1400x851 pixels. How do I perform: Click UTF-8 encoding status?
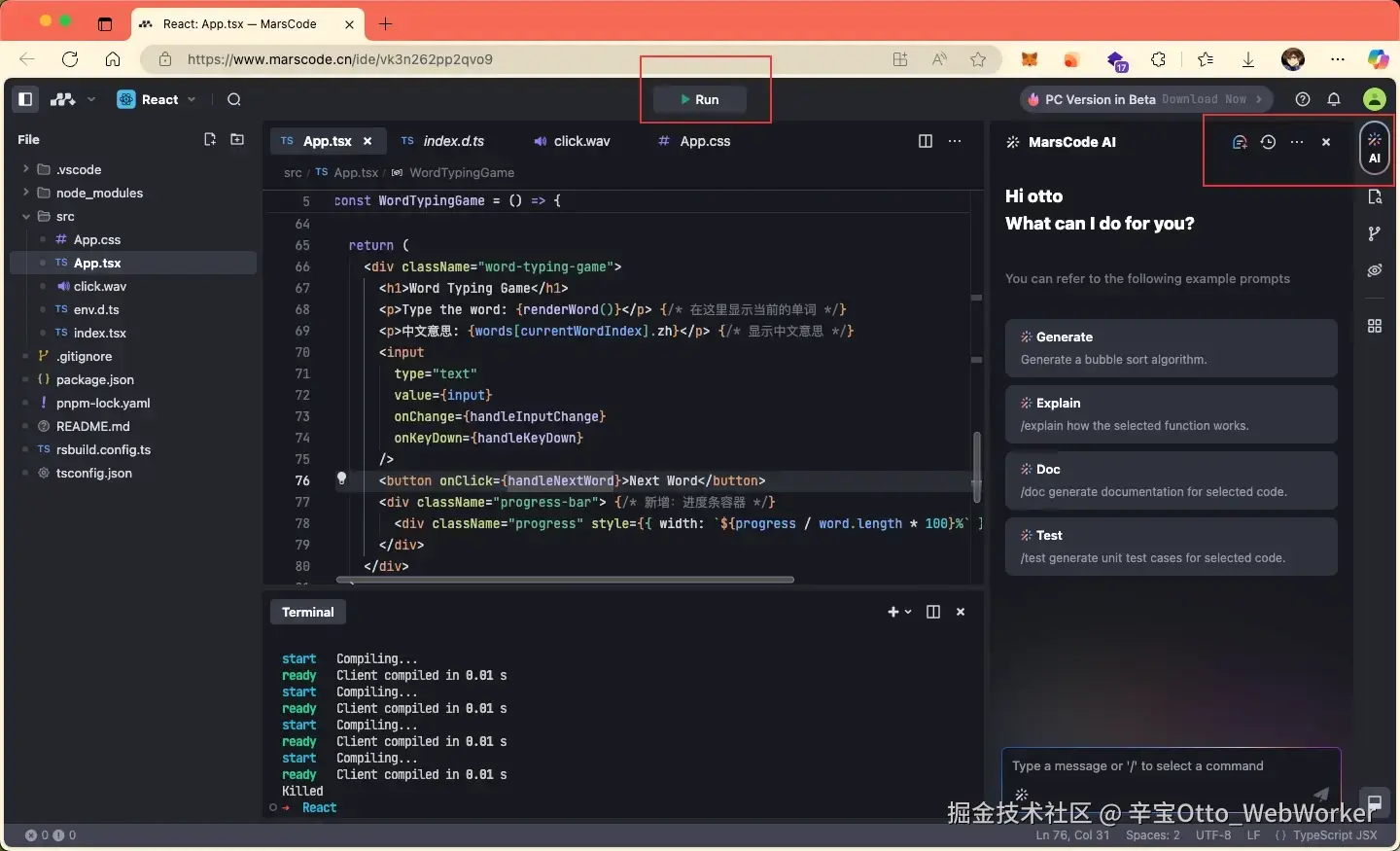(1213, 834)
